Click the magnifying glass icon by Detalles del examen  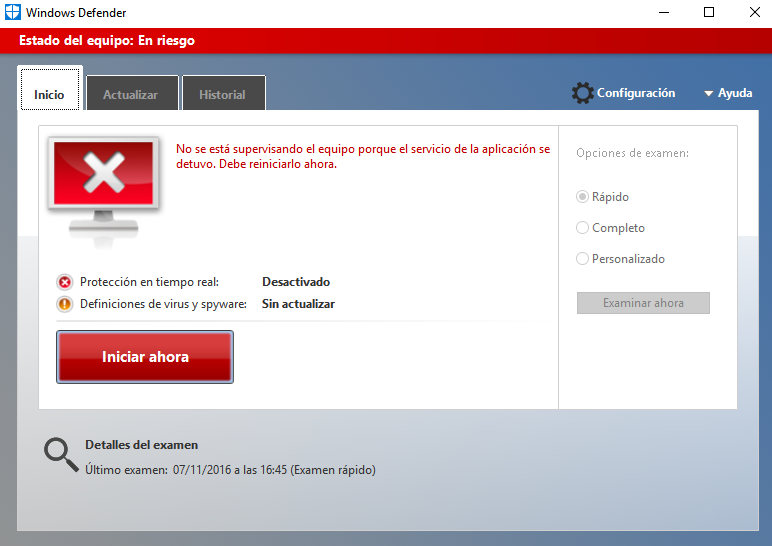61,455
